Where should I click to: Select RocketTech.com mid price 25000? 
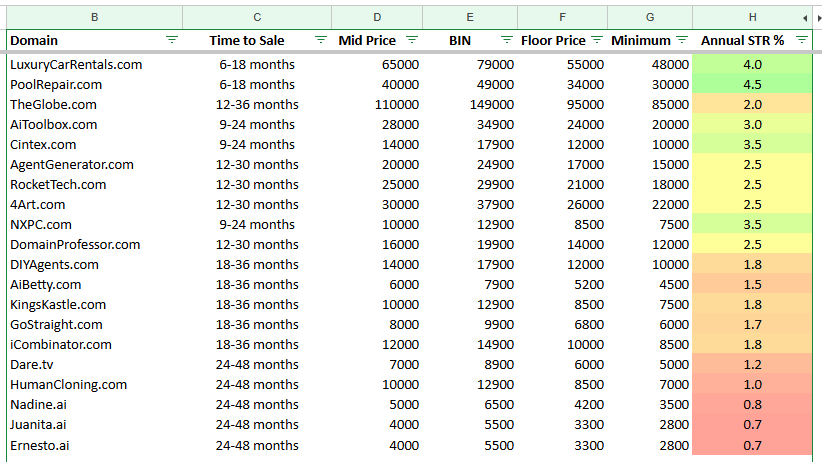[x=377, y=185]
